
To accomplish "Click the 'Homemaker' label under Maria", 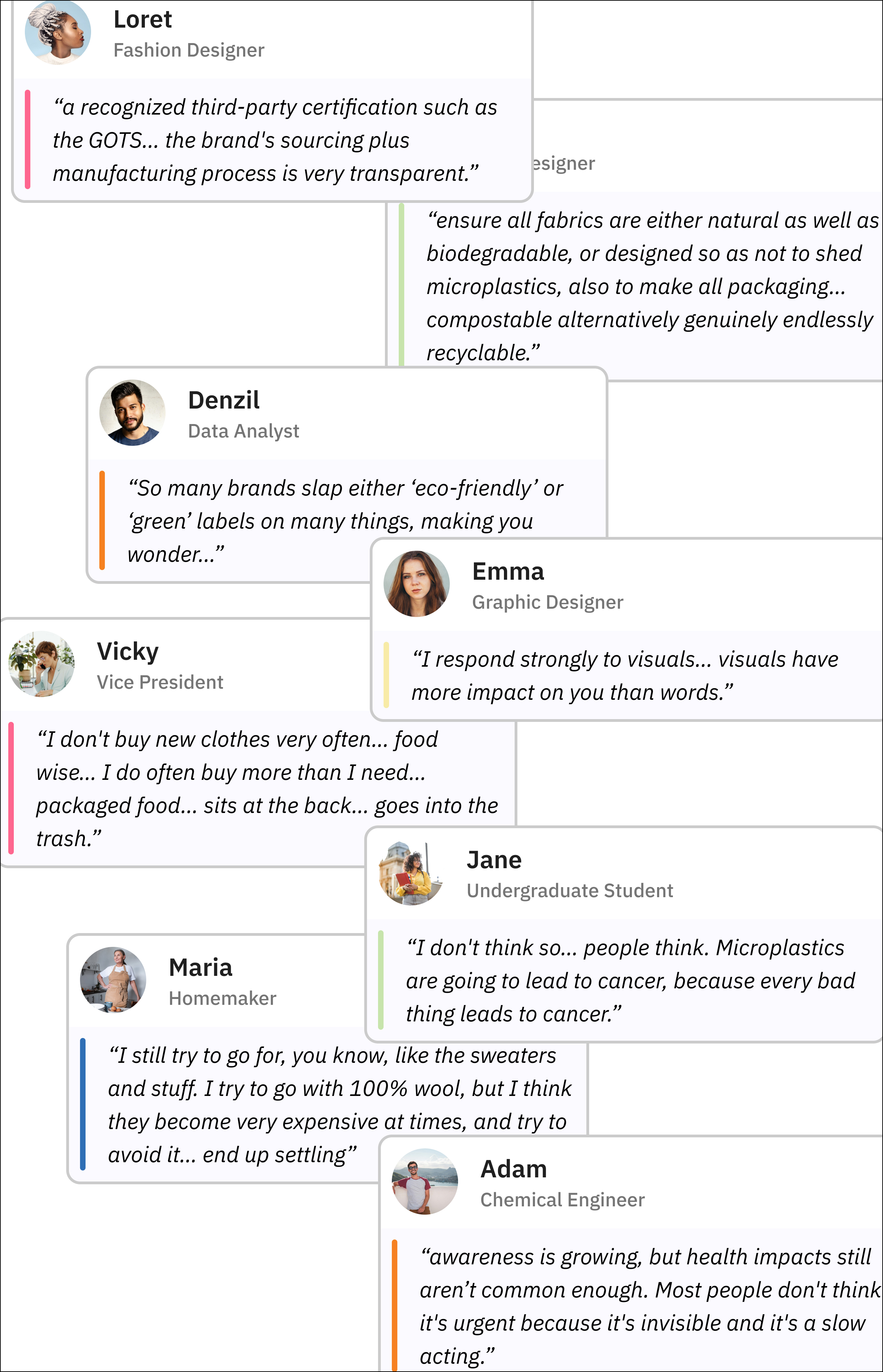I will pyautogui.click(x=222, y=998).
